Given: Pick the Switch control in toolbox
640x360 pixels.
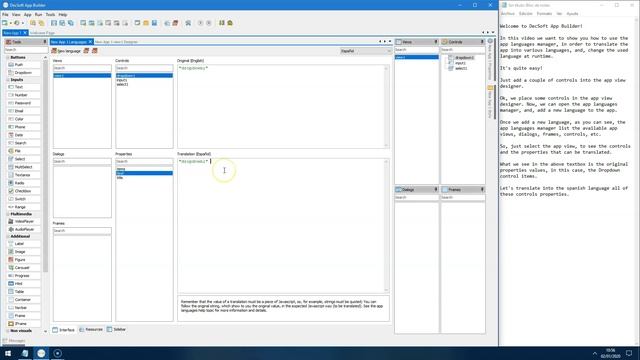Looking at the screenshot, I should [24, 199].
